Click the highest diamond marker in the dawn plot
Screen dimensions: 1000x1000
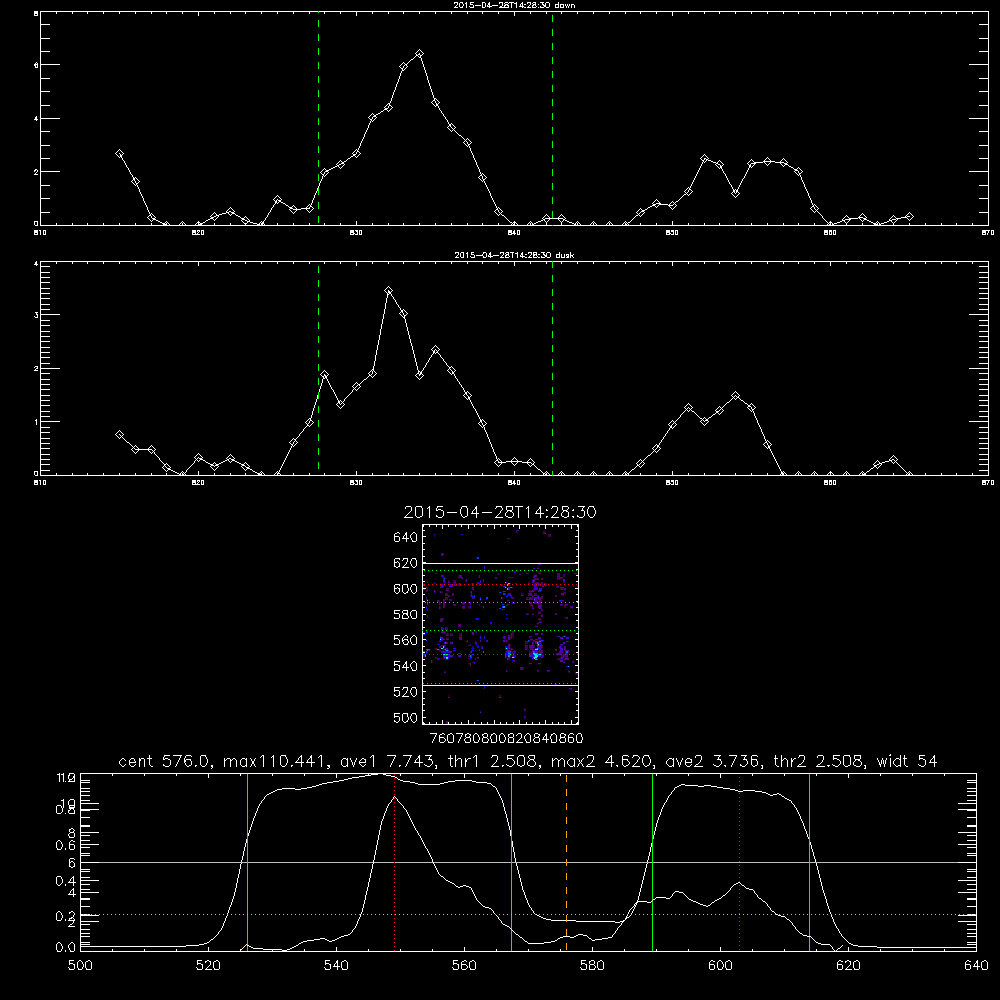pos(419,54)
